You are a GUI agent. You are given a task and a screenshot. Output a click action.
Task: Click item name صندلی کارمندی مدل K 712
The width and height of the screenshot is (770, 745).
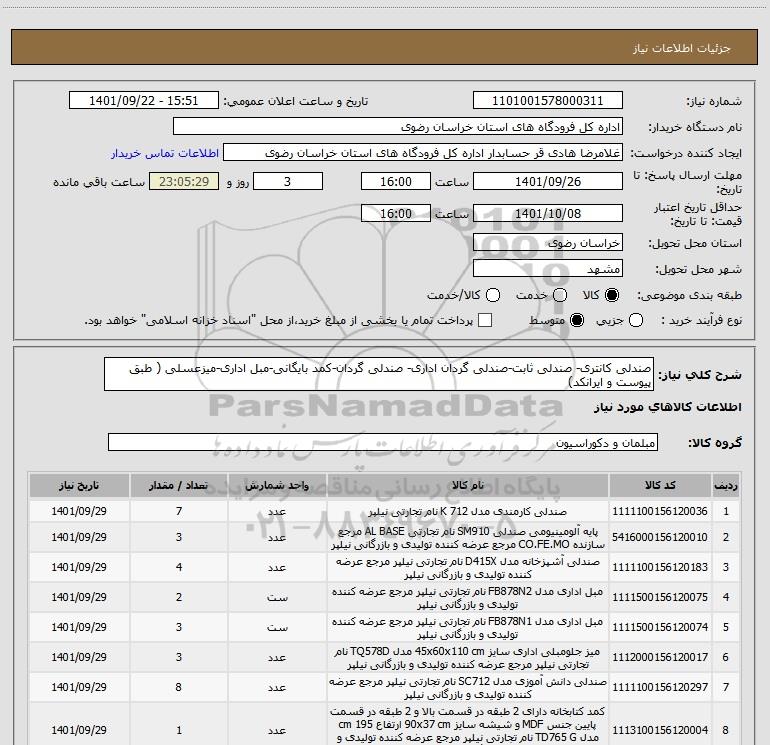tap(468, 511)
